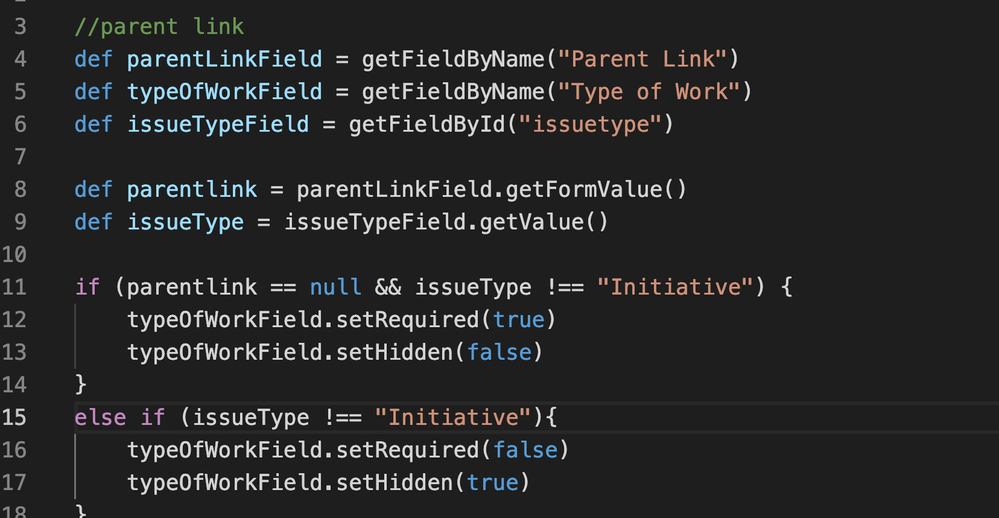Click the true value in setRequired on line 12
999x518 pixels.
(x=519, y=320)
